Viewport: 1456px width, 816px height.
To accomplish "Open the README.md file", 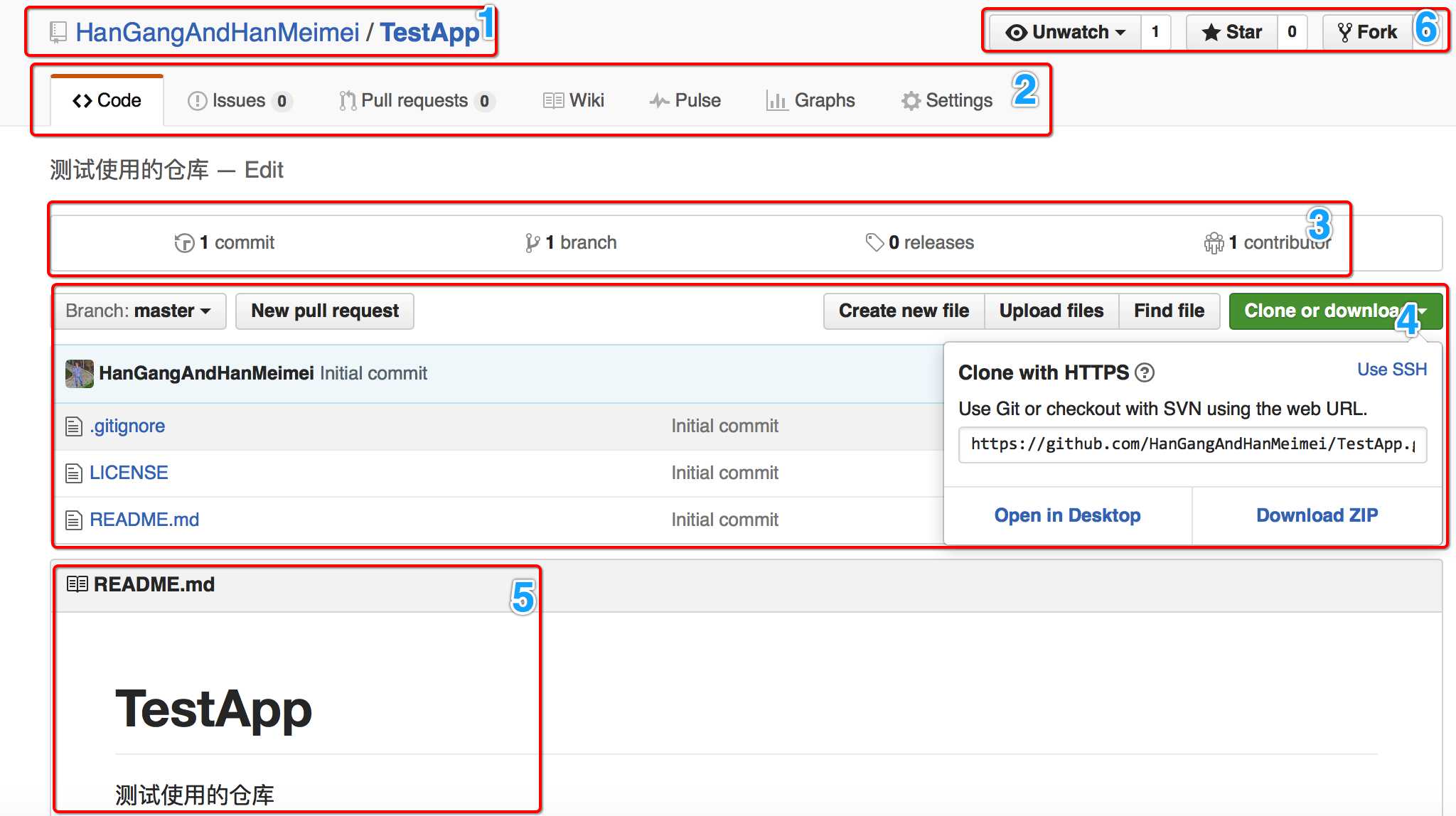I will point(143,519).
